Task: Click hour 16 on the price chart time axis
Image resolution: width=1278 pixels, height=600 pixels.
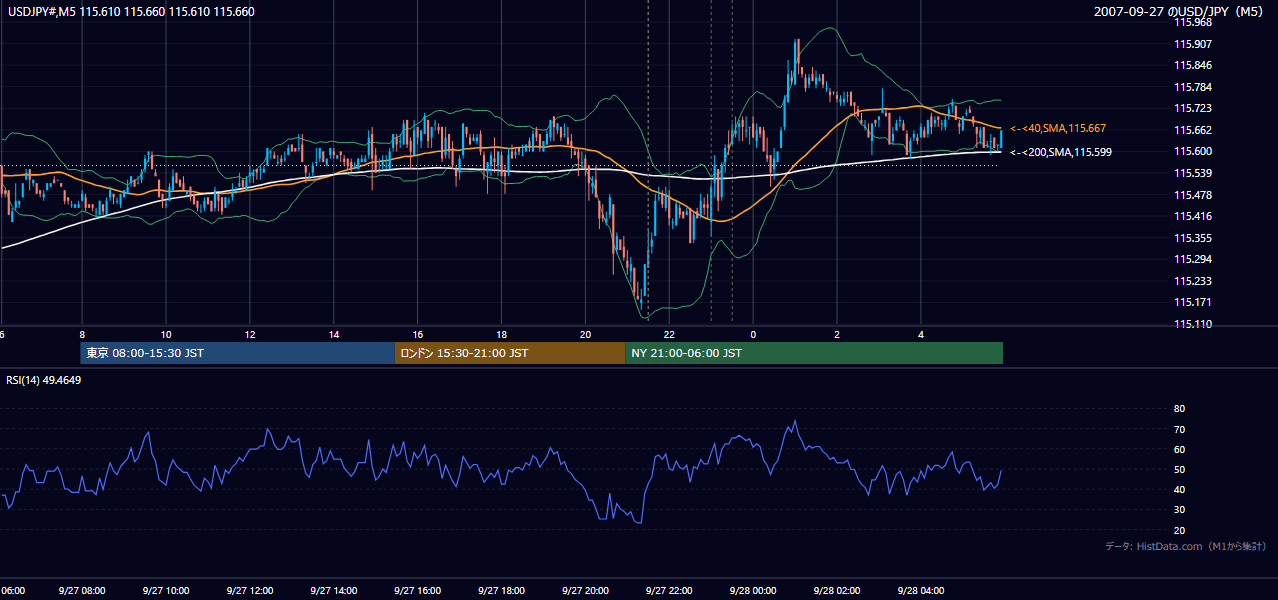Action: click(418, 334)
